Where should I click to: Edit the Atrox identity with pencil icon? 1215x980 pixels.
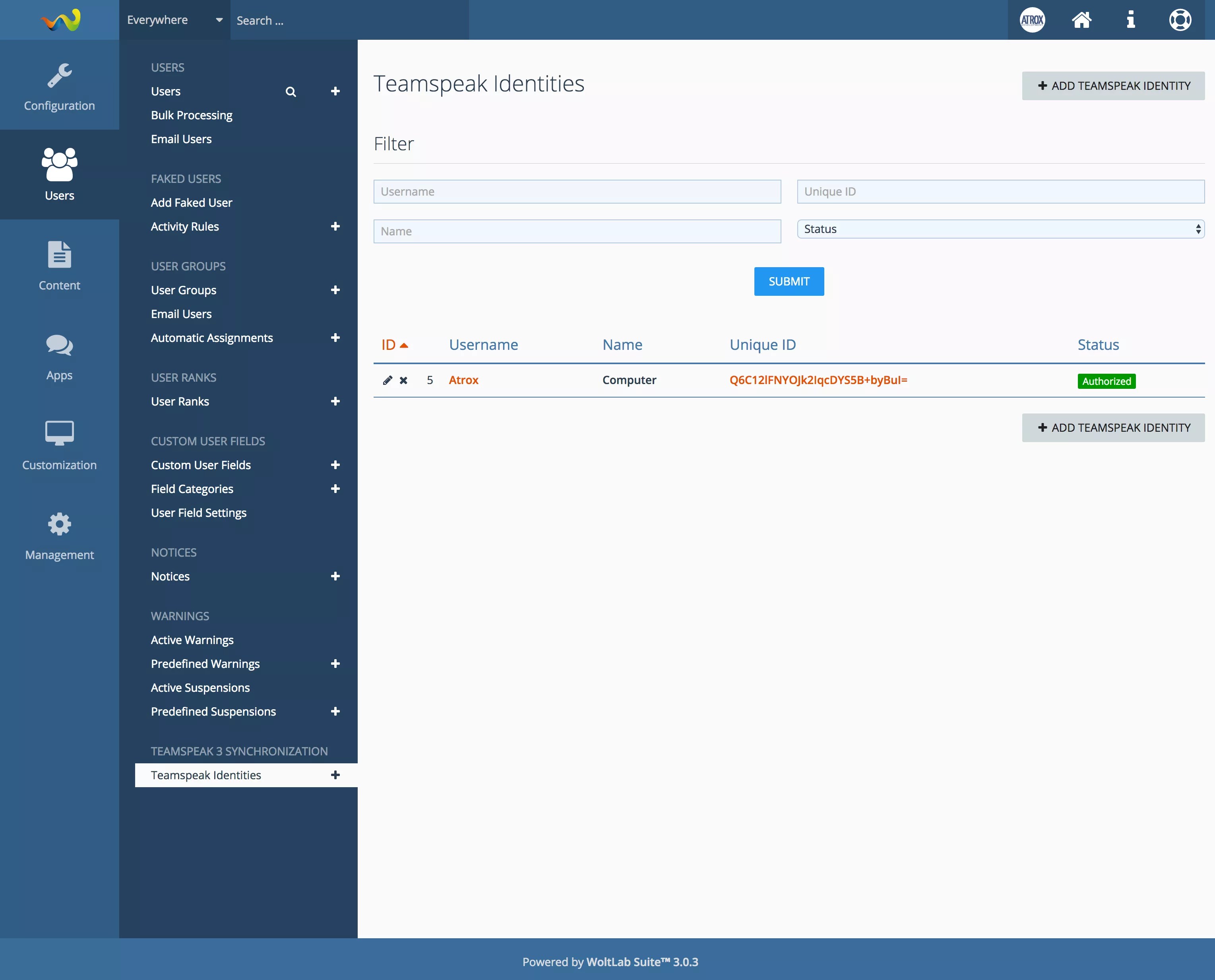387,380
